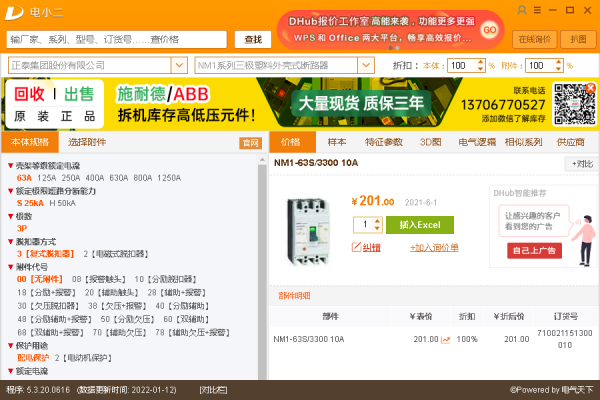
Task: Switch to 选择附件 tab
Action: (87, 142)
